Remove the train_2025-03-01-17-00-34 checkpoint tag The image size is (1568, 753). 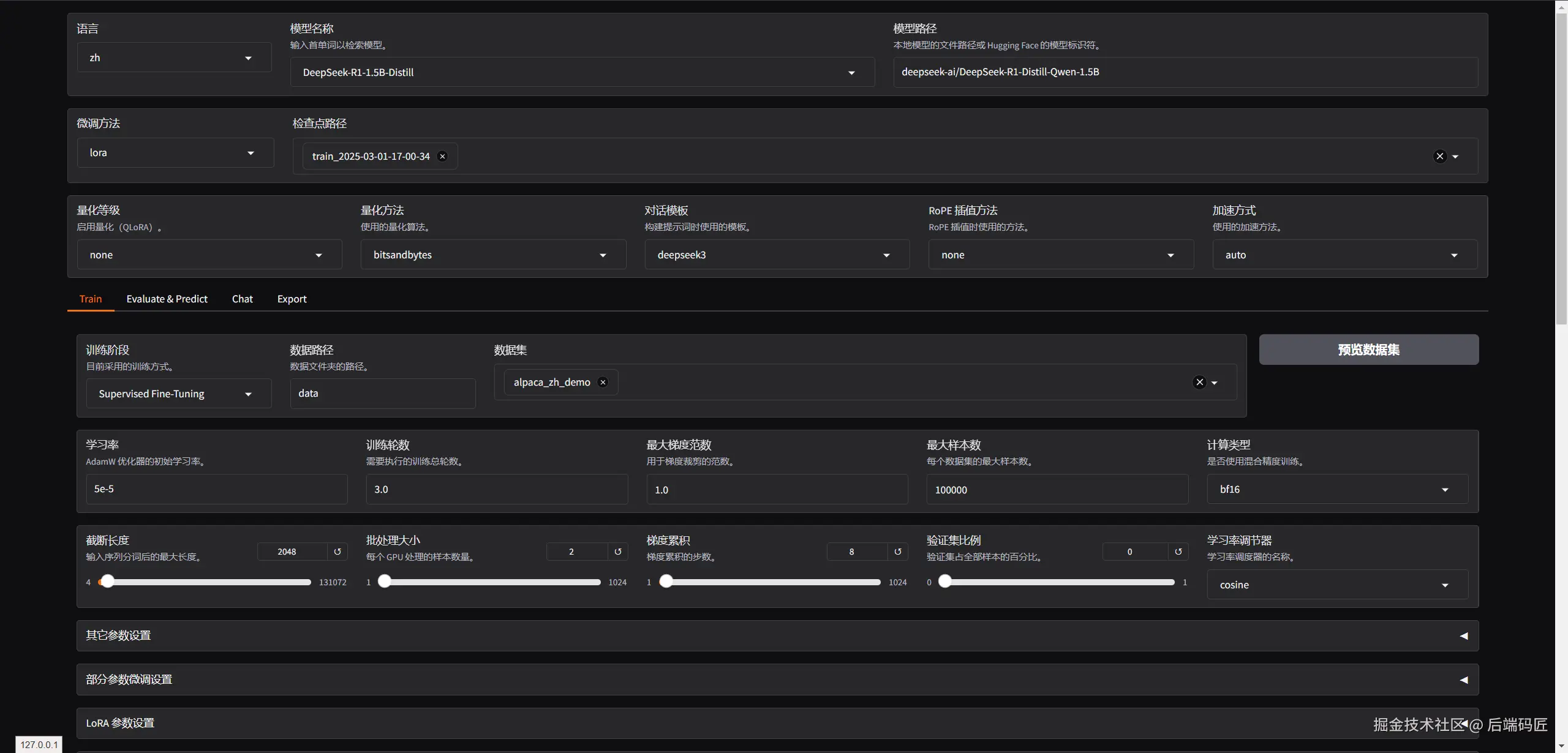click(x=442, y=157)
